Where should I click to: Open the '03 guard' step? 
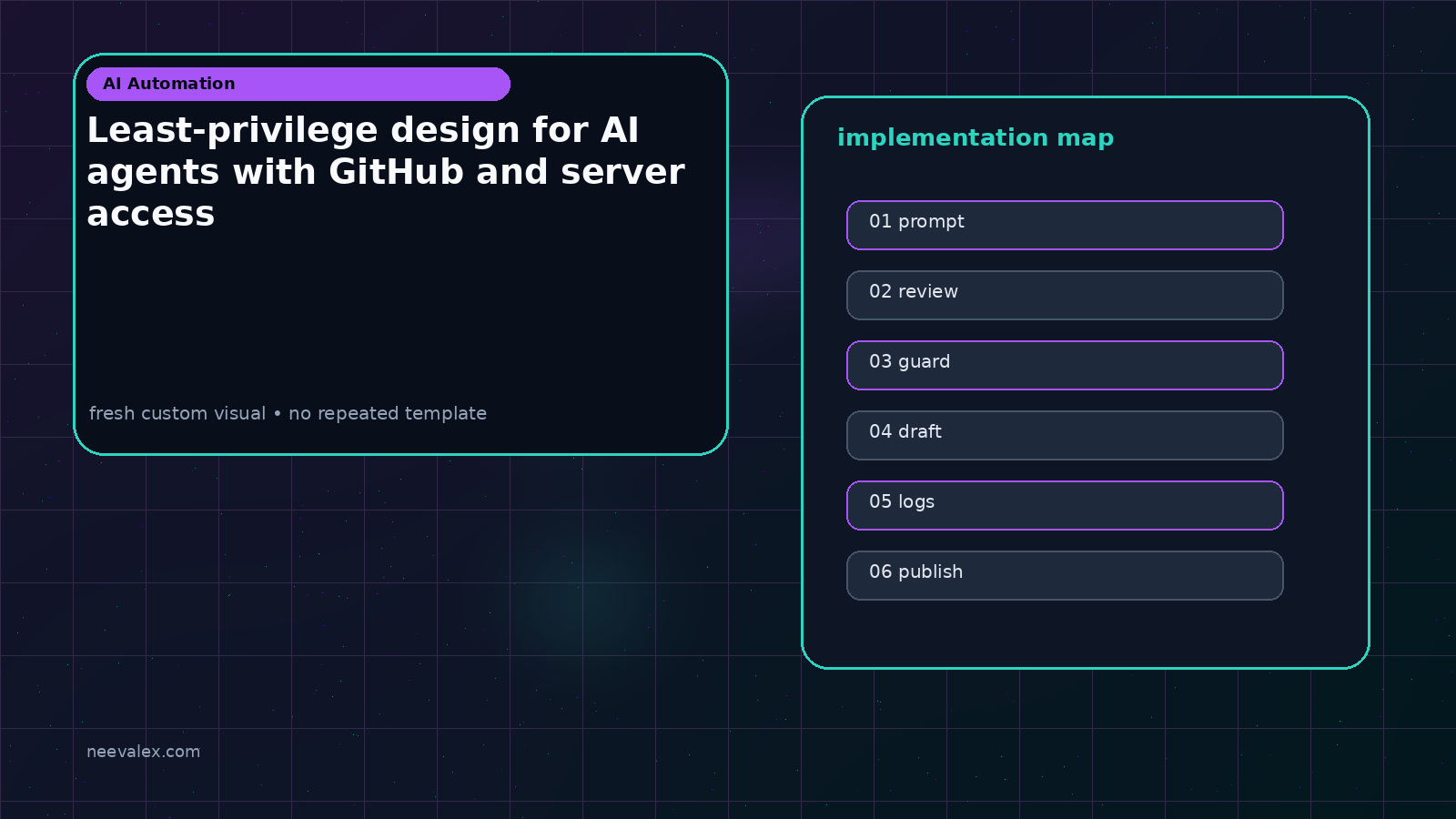click(1065, 365)
